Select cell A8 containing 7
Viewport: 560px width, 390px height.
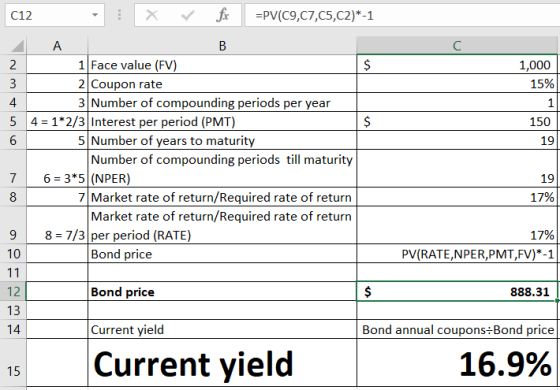point(57,197)
